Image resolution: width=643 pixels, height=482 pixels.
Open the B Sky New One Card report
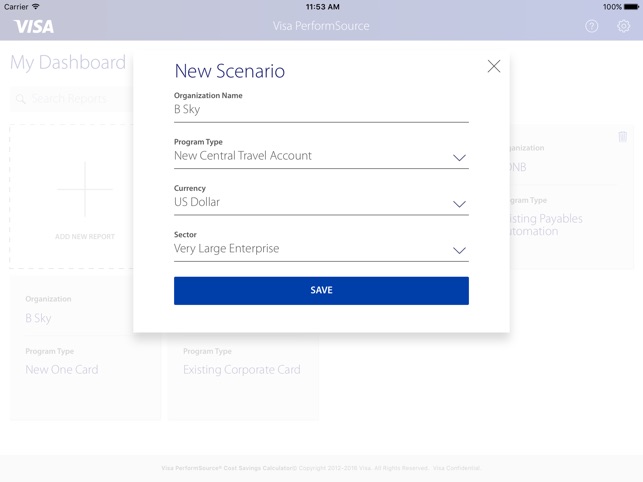[x=85, y=348]
